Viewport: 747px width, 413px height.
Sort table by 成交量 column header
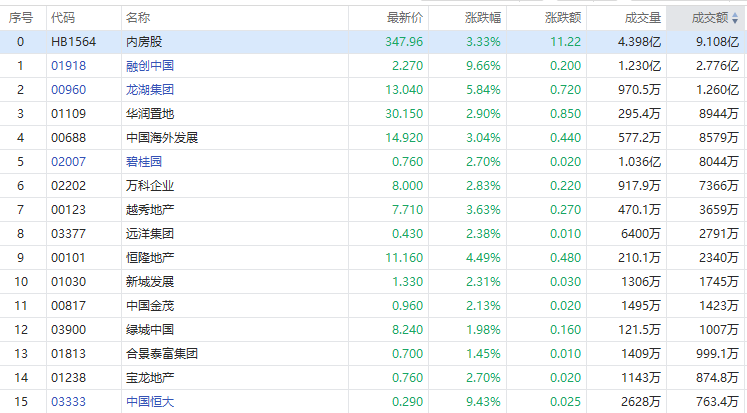click(x=642, y=18)
